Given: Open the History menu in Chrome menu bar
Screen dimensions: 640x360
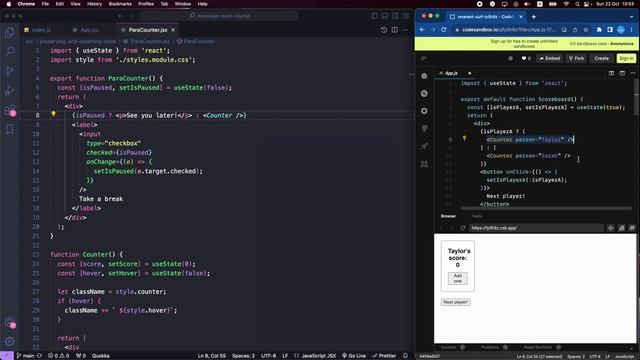Looking at the screenshot, I should tap(94, 4).
